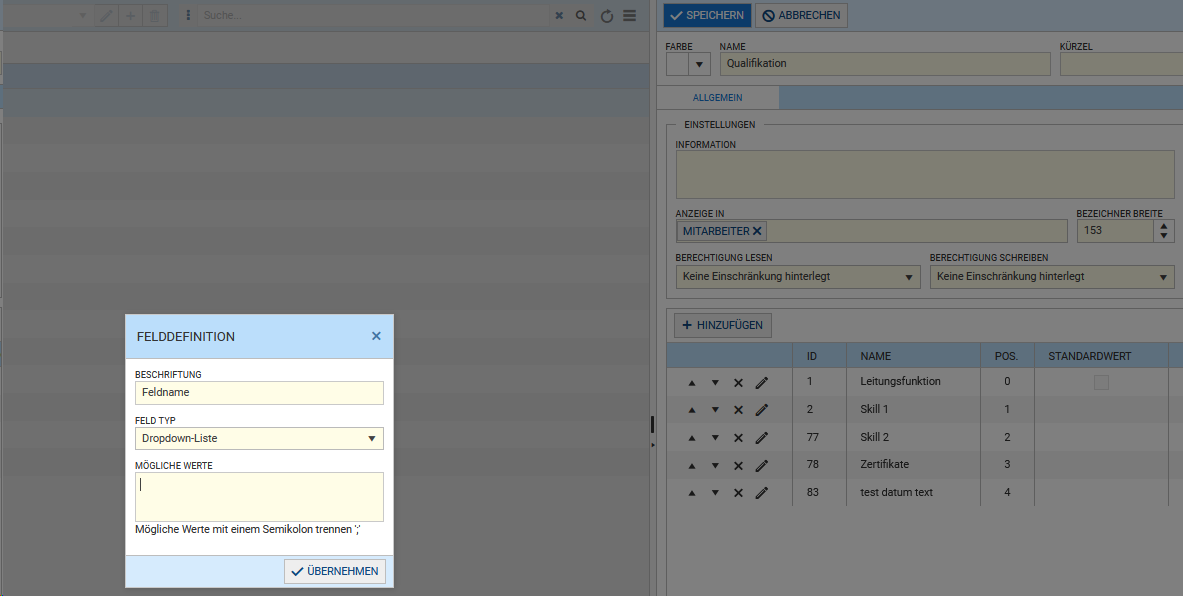Viewport: 1183px width, 596px height.
Task: Delete the Skill 1 row
Action: (738, 410)
